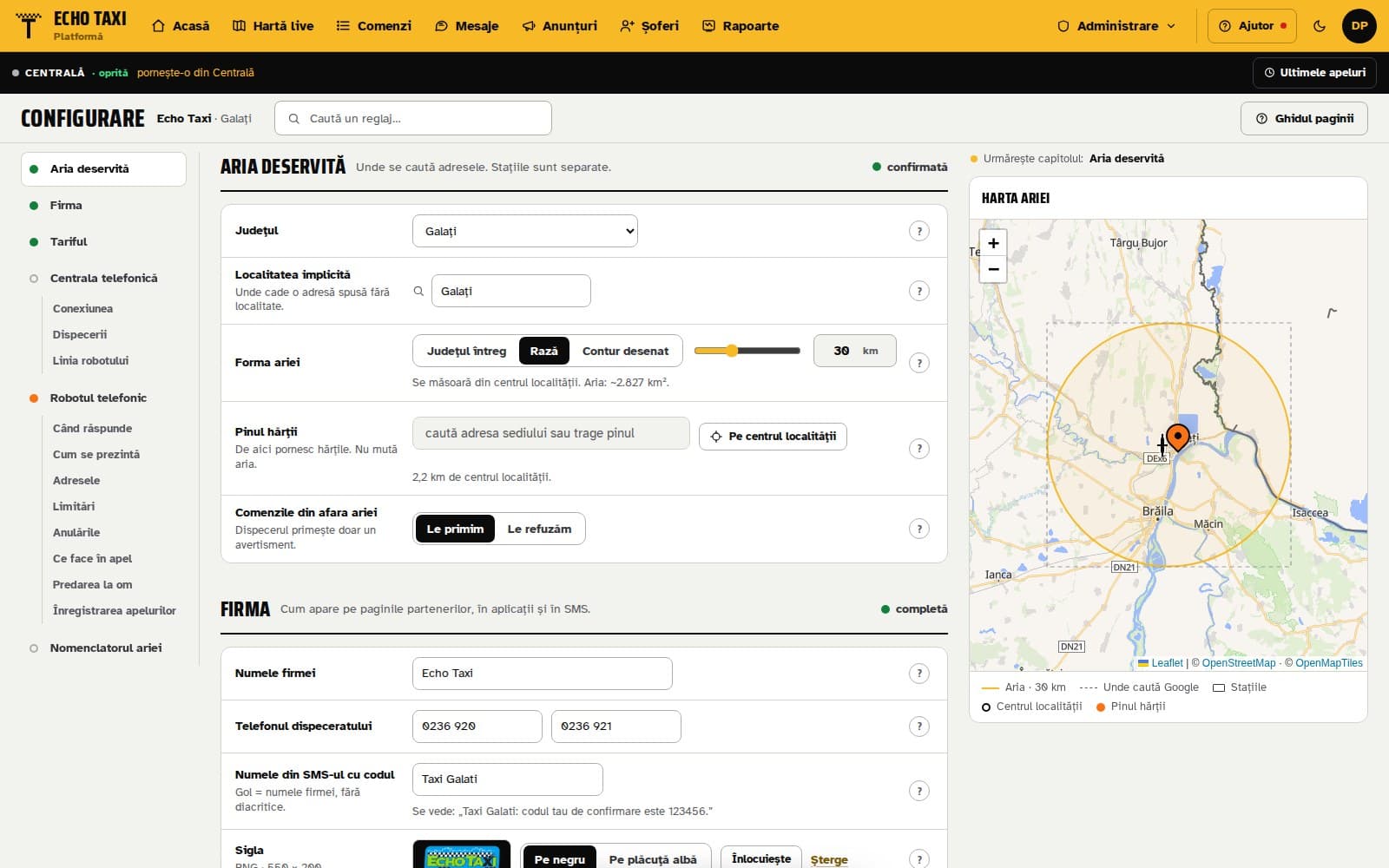Click the Sigla logo thumbnail
This screenshot has height=868, width=1389.
point(462,855)
